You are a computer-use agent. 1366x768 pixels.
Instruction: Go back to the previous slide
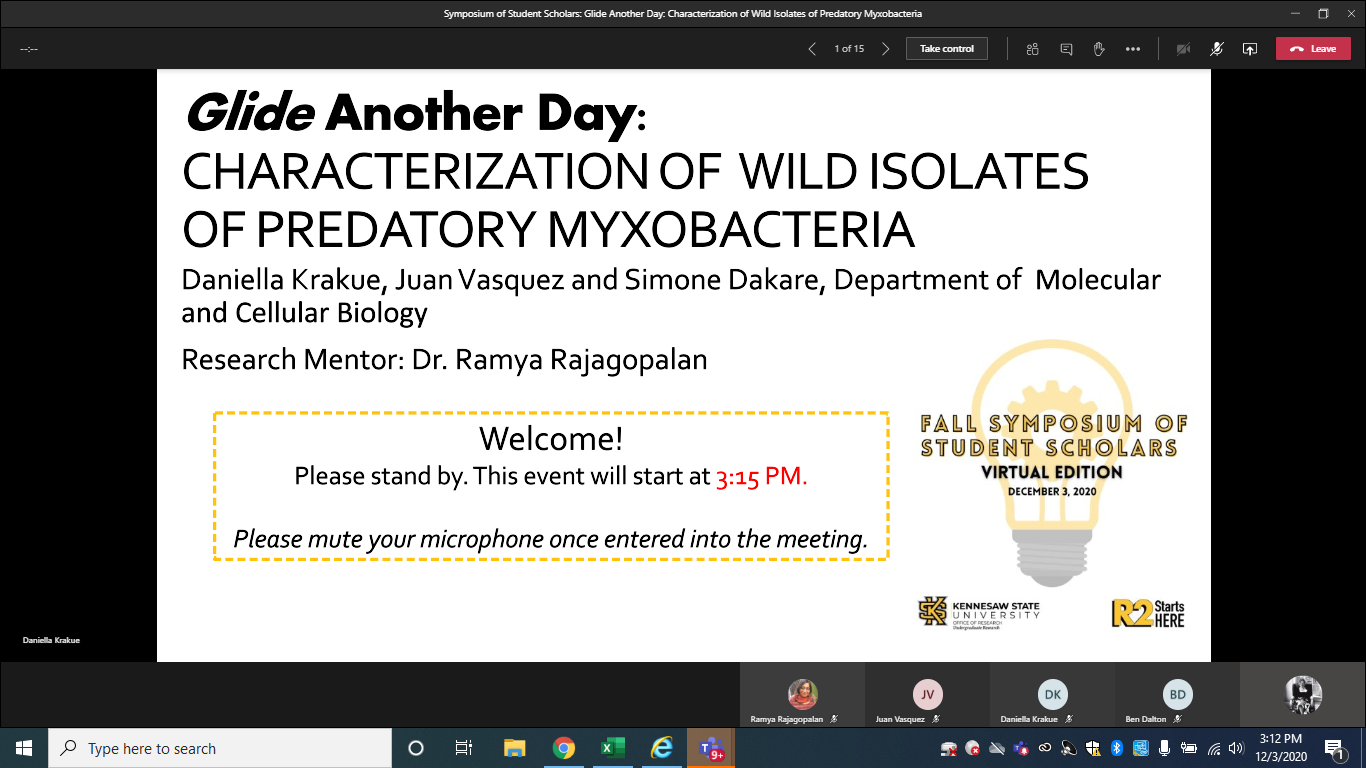[x=812, y=49]
